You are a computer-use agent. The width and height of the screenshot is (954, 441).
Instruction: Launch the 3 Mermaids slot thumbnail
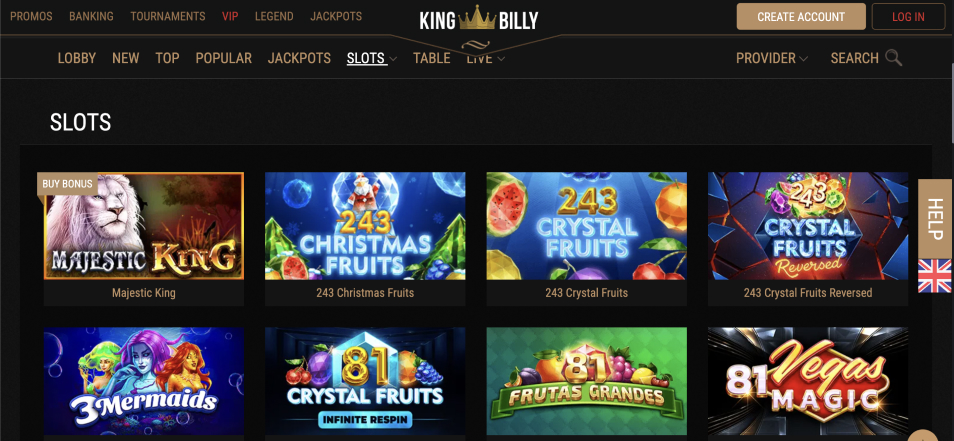point(144,381)
